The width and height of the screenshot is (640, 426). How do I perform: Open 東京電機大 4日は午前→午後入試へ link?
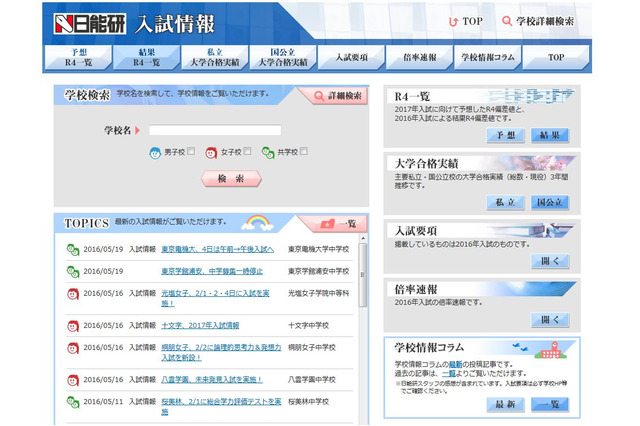pos(217,249)
